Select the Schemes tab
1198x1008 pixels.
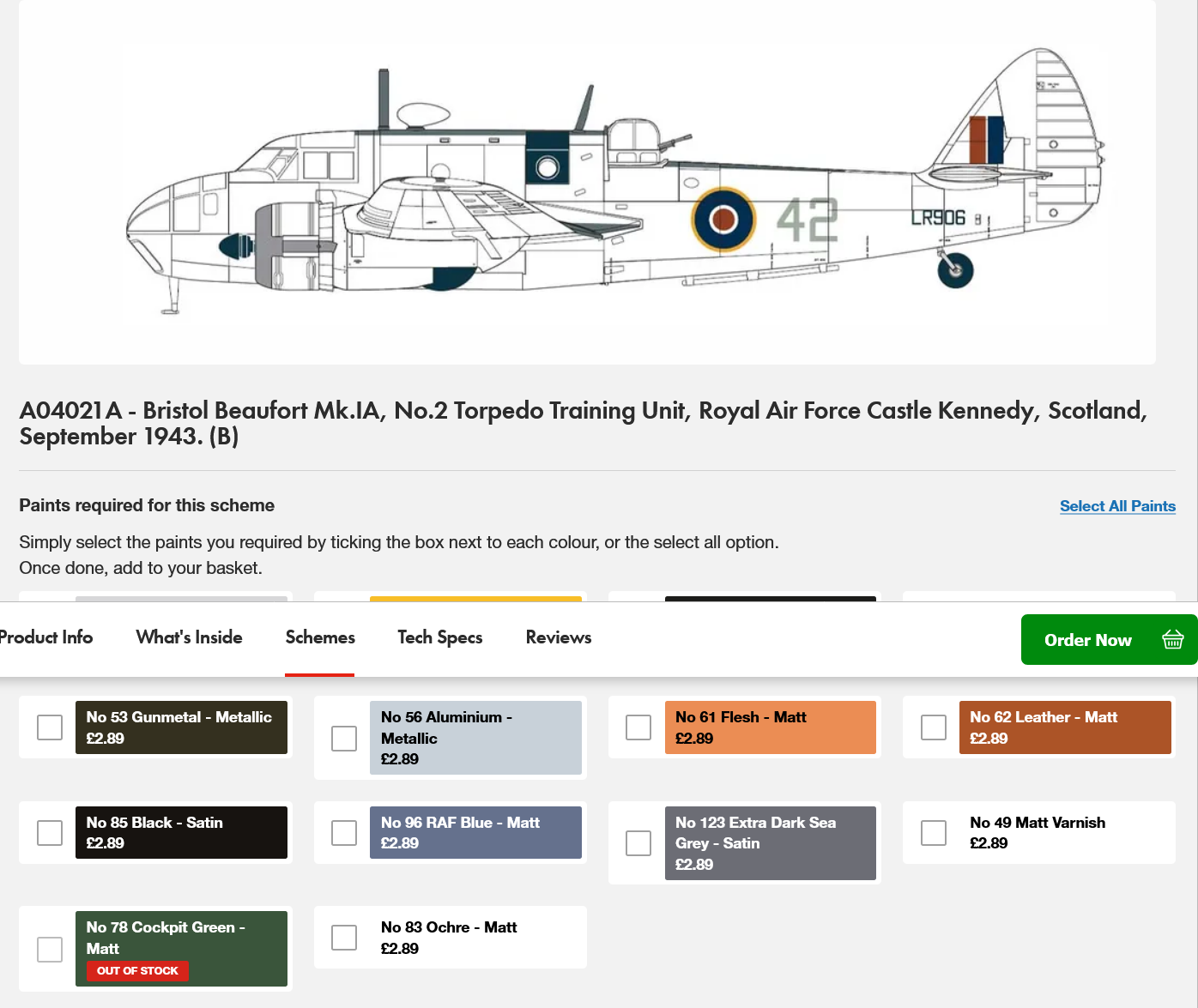(x=320, y=637)
